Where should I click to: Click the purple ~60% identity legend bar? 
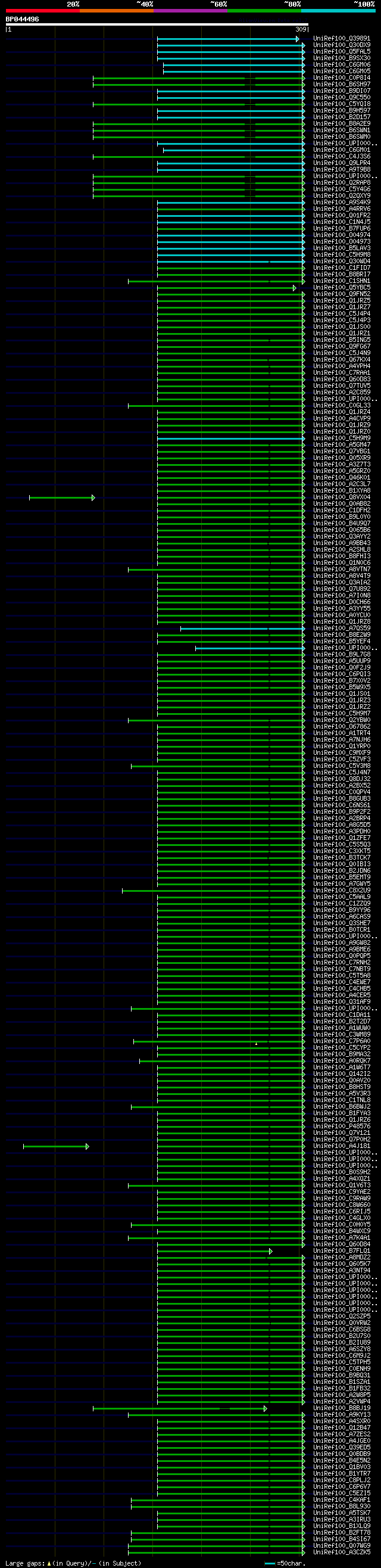click(x=190, y=10)
